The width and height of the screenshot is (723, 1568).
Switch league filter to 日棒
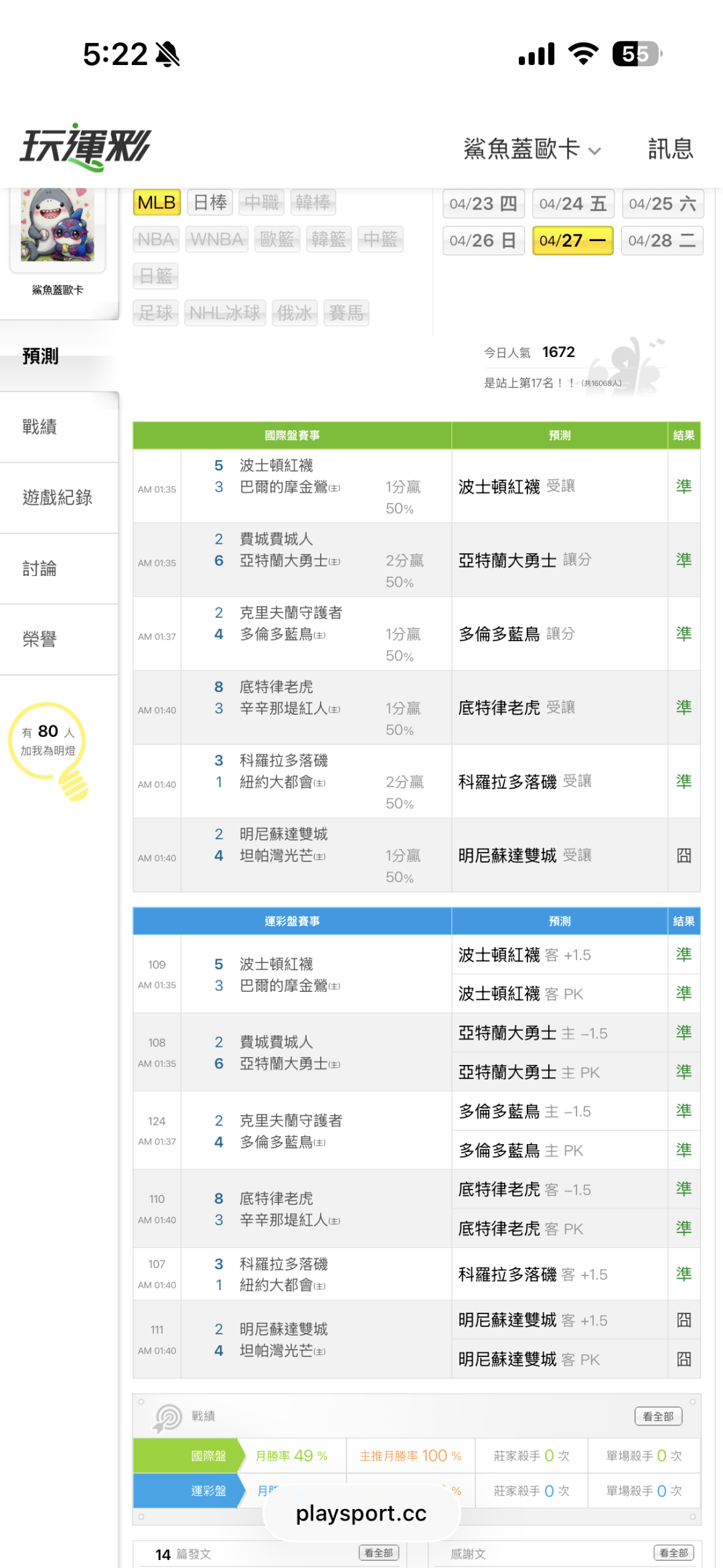(210, 202)
